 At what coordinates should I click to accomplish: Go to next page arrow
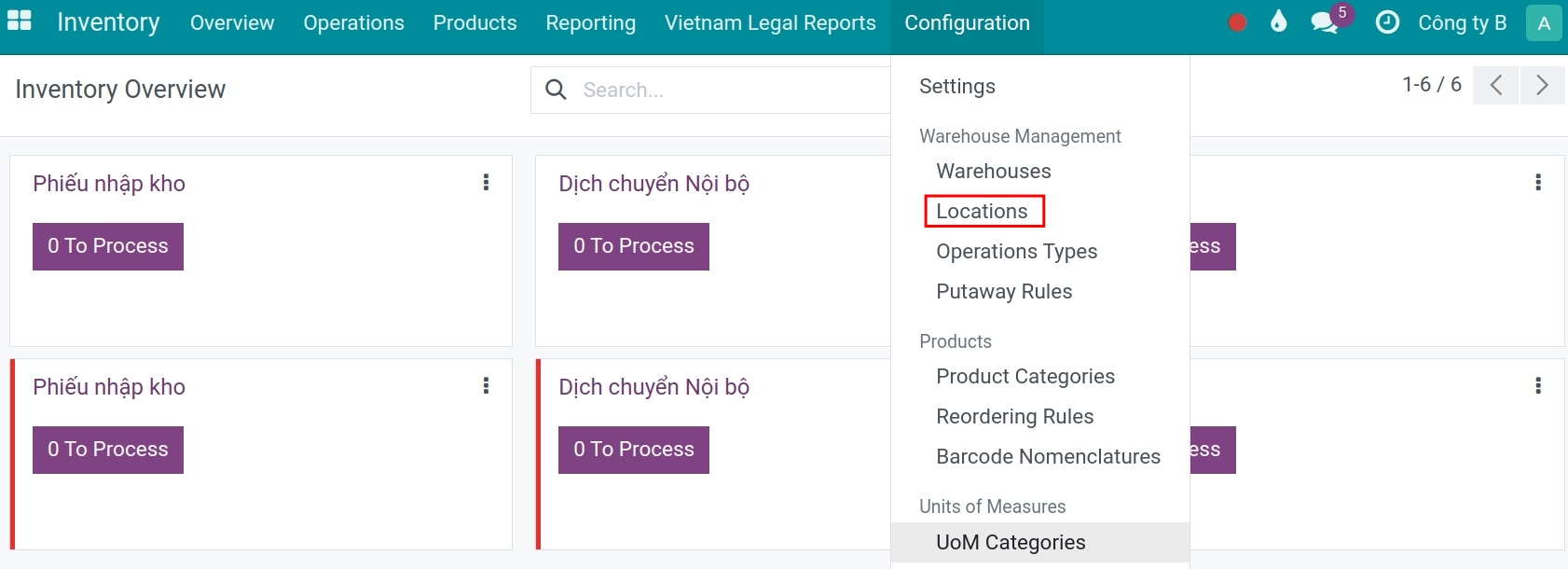[x=1542, y=85]
